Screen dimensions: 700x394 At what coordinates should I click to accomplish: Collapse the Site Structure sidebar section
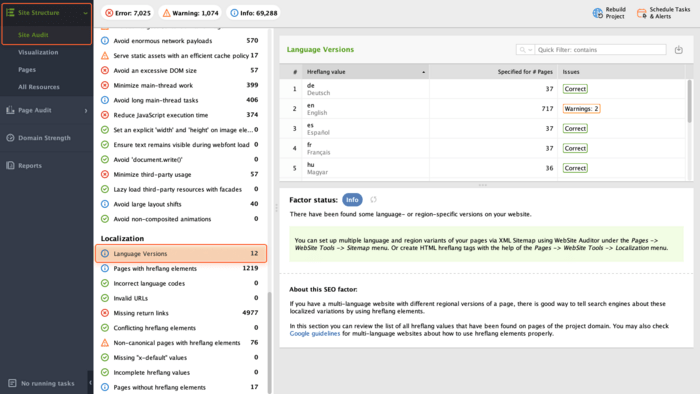coord(85,13)
